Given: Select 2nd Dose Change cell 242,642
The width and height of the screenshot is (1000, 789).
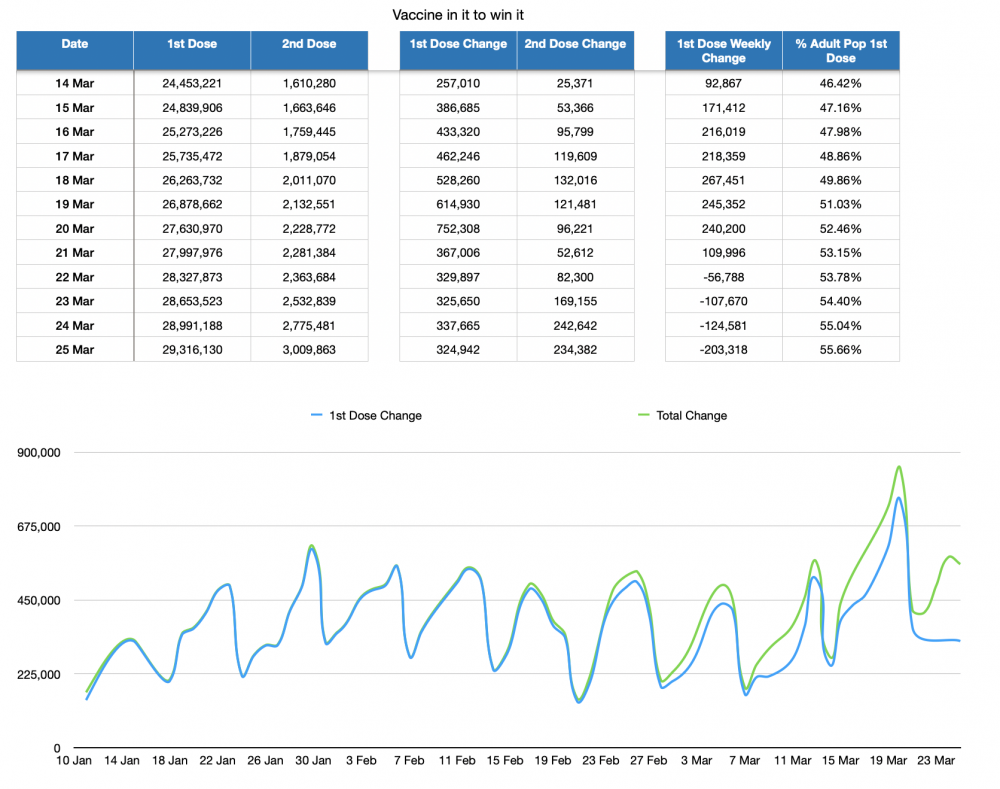Looking at the screenshot, I should pyautogui.click(x=575, y=325).
